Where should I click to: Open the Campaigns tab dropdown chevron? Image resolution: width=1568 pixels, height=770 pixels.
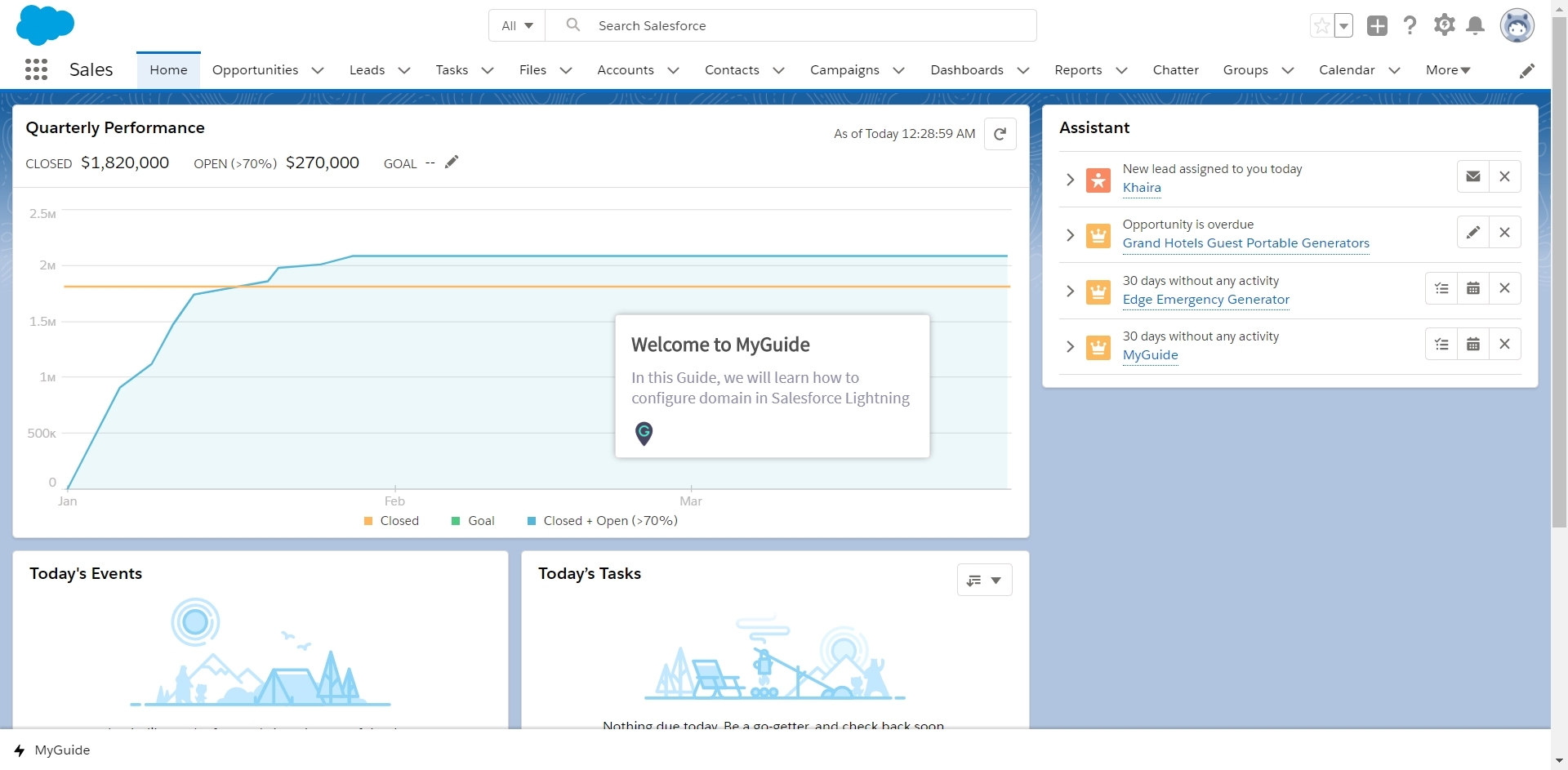898,70
